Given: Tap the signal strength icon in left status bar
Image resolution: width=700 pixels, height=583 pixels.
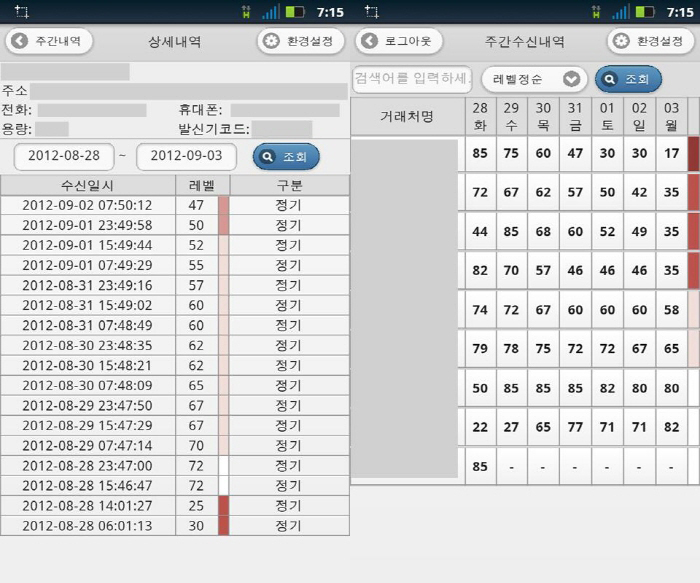Looking at the screenshot, I should pos(271,12).
